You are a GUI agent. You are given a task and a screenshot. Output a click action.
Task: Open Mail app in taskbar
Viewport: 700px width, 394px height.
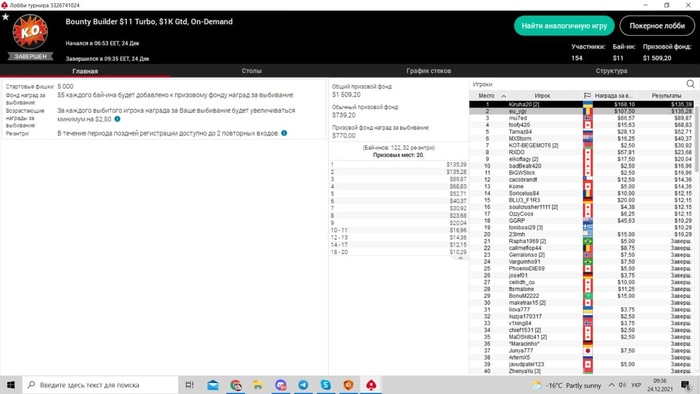coord(213,385)
